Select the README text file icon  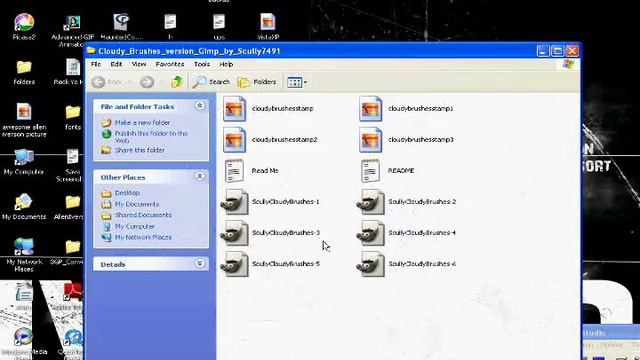pos(371,171)
